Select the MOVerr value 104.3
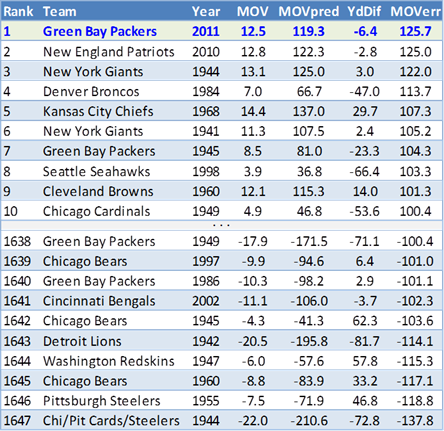This screenshot has height=431, width=444. (415, 151)
